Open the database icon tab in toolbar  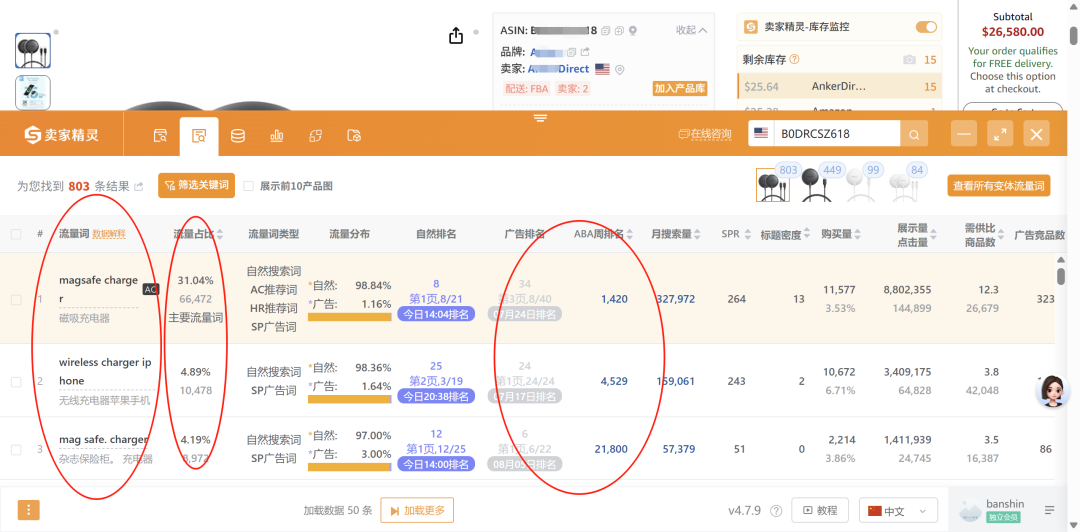pos(238,136)
